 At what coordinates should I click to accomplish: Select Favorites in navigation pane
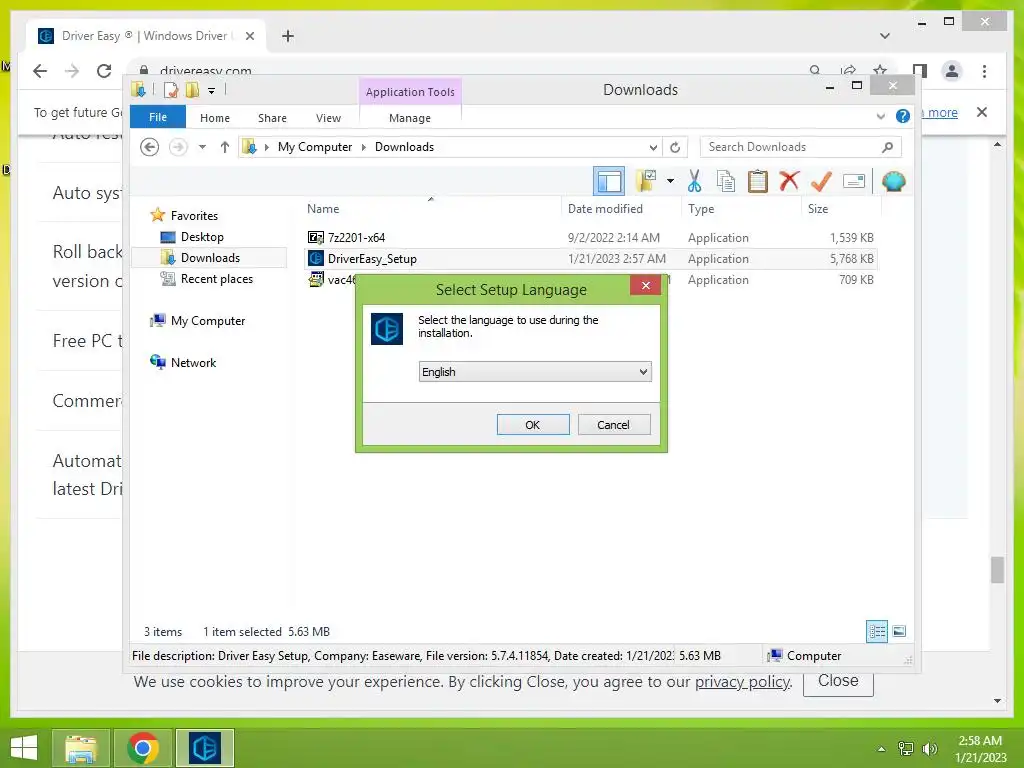[x=194, y=216]
